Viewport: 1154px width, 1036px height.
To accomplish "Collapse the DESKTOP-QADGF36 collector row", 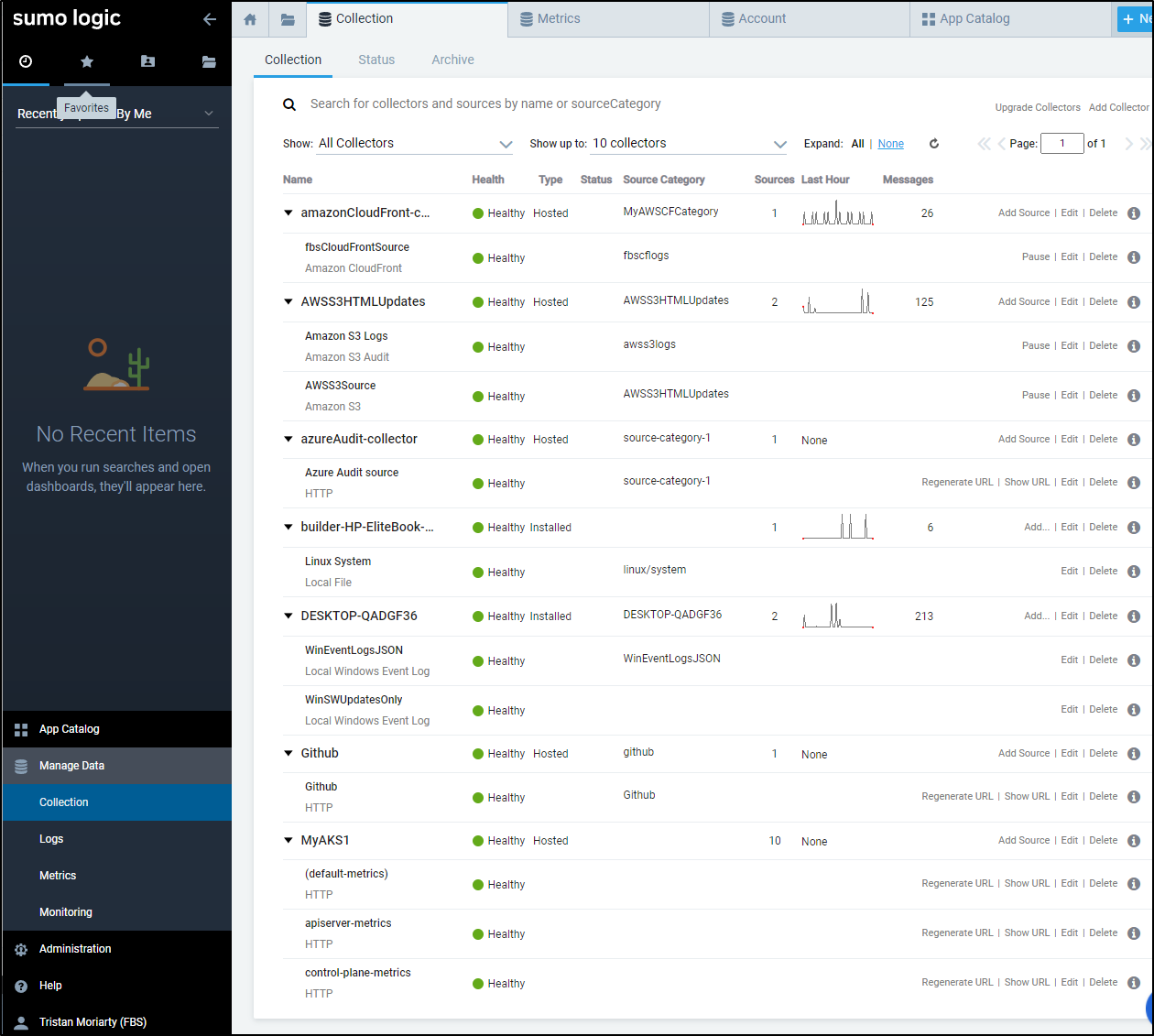I will [288, 616].
